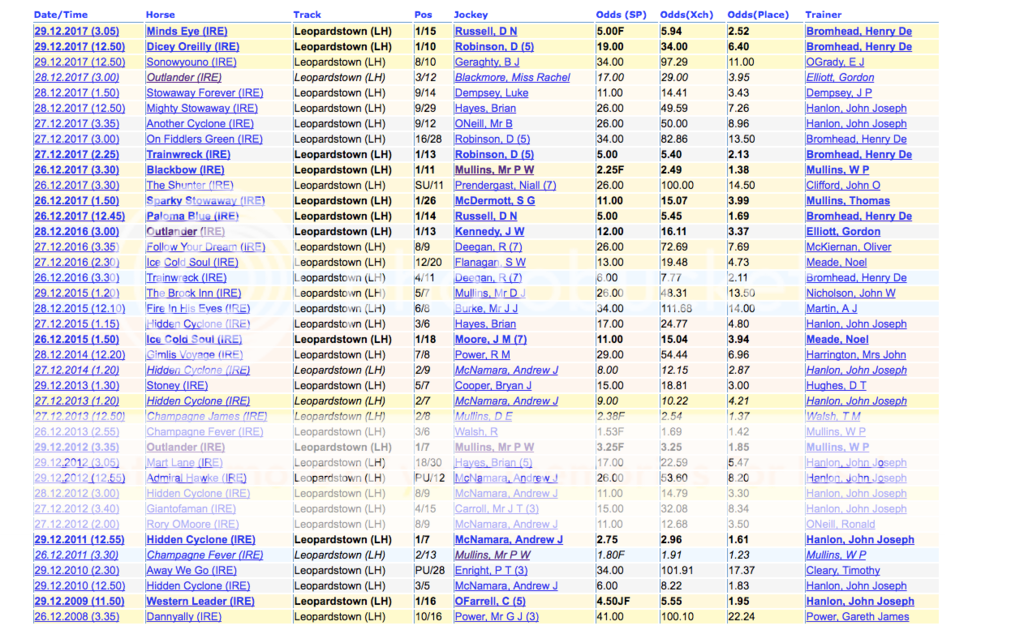Open the 29.12.2017 (3.05) race date link
The width and height of the screenshot is (1024, 630).
coord(76,31)
